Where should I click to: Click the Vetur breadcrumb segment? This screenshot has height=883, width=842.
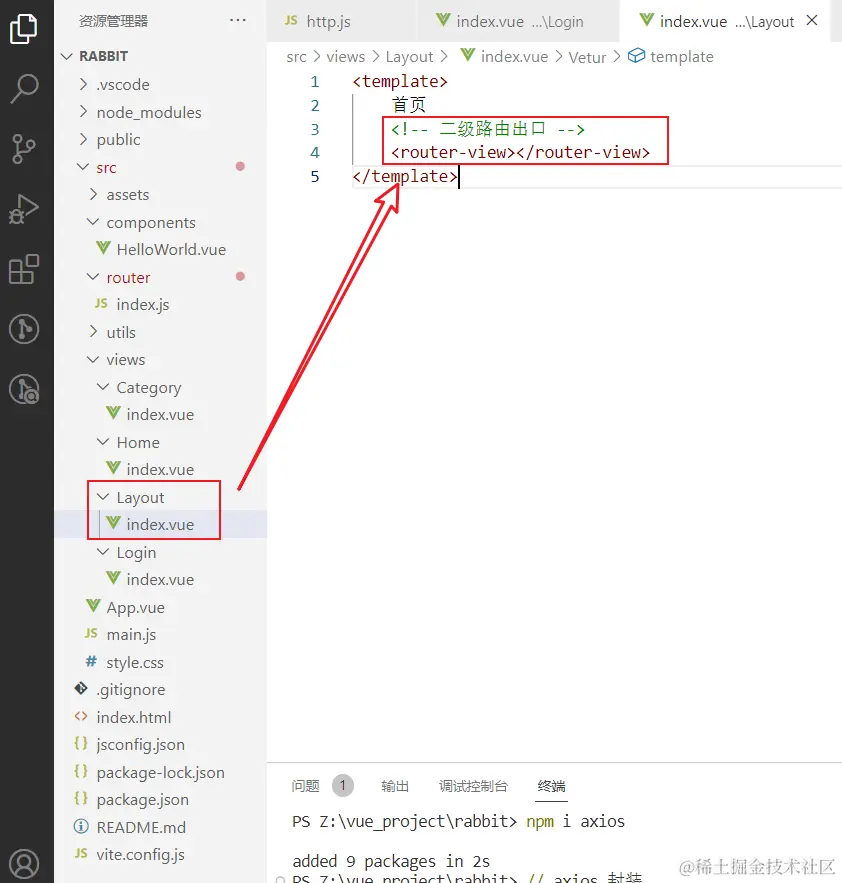click(x=587, y=57)
